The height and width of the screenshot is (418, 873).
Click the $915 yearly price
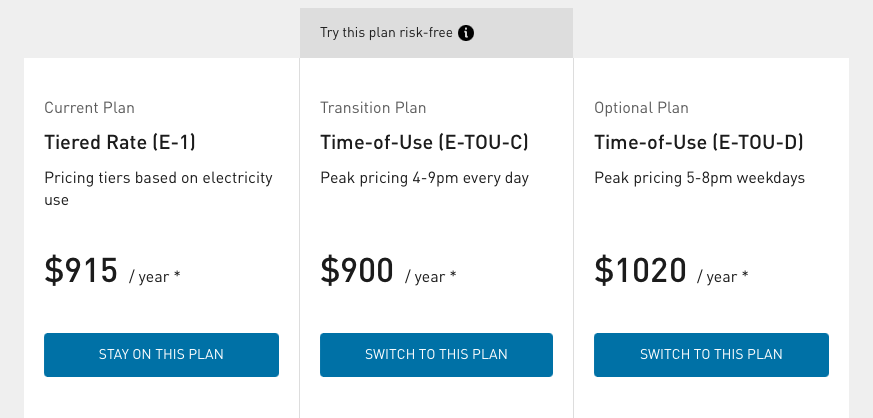(x=82, y=271)
